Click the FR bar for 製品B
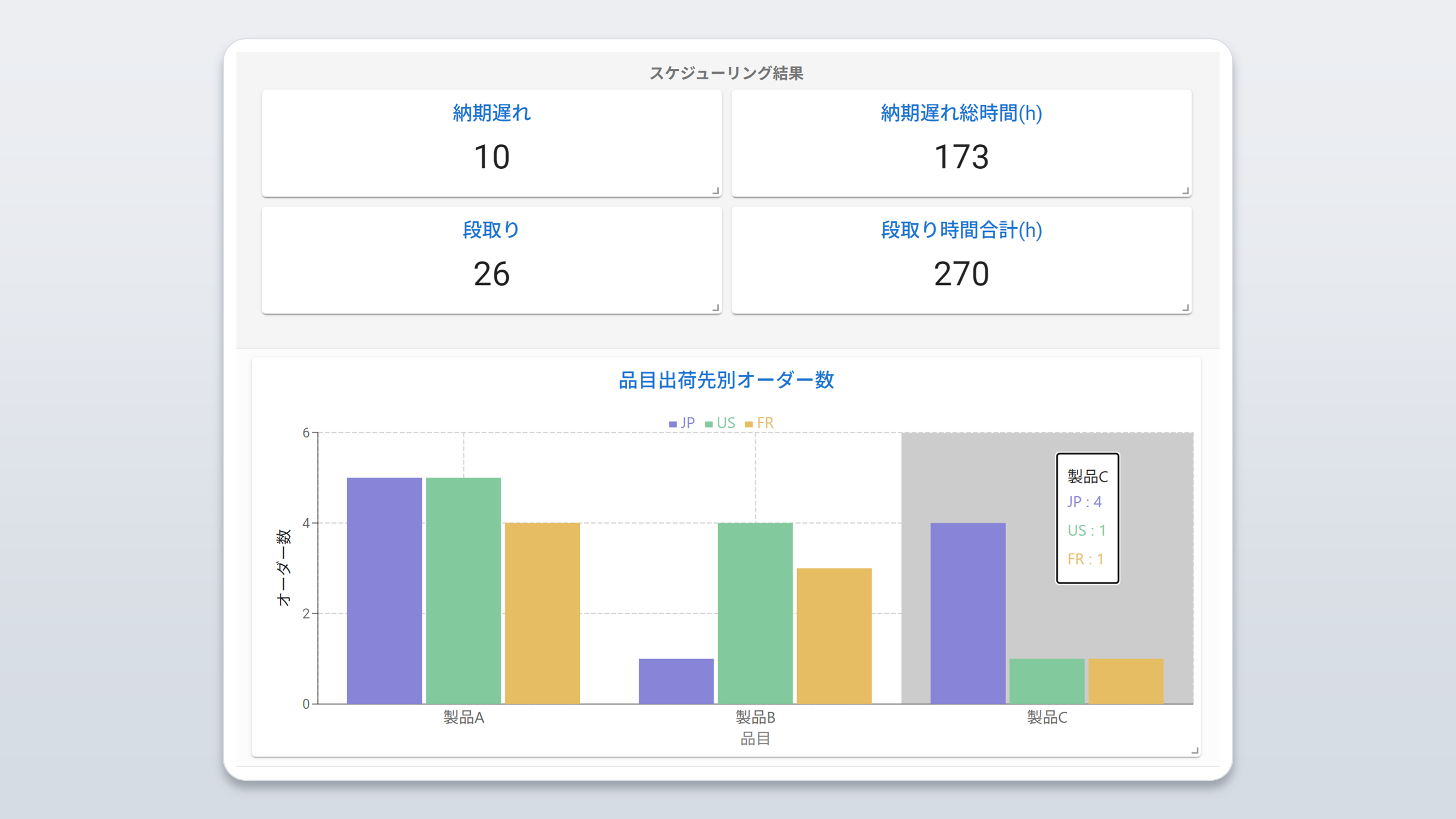 click(834, 636)
